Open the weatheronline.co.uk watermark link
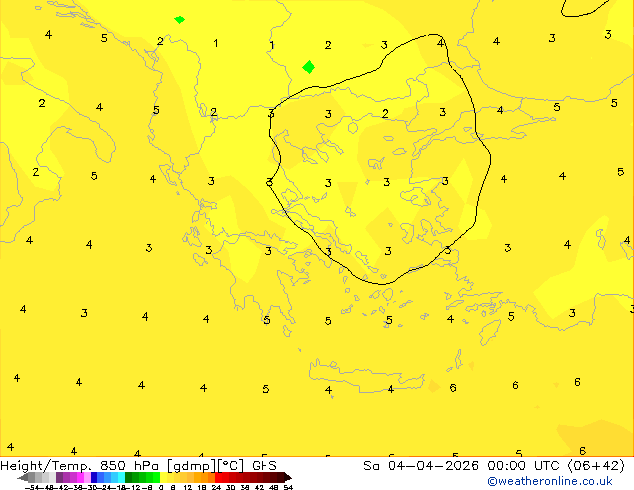Screen dimensions: 634x490 (549, 481)
